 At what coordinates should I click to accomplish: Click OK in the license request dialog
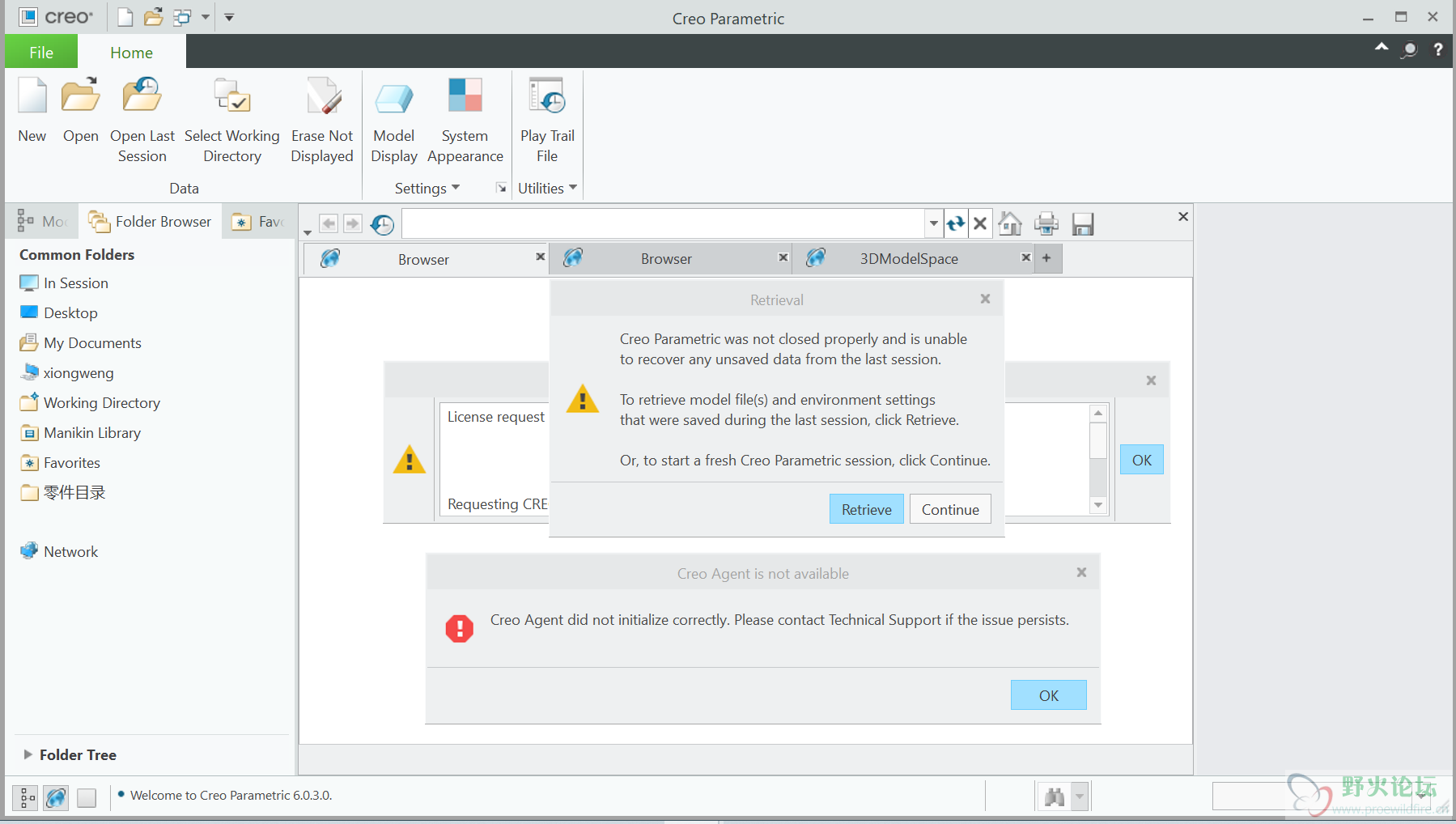1142,460
